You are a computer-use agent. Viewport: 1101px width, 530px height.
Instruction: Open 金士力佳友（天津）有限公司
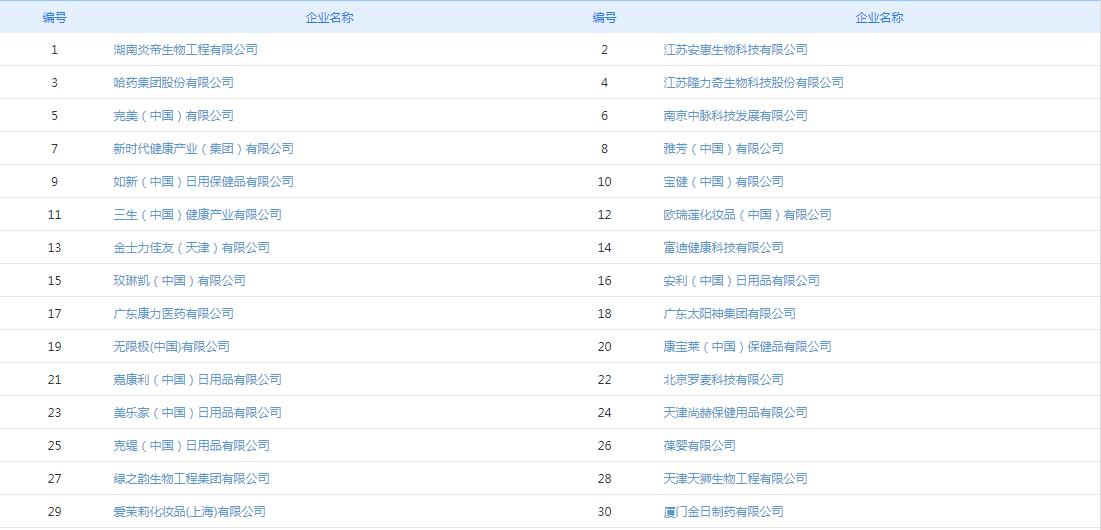[x=192, y=248]
